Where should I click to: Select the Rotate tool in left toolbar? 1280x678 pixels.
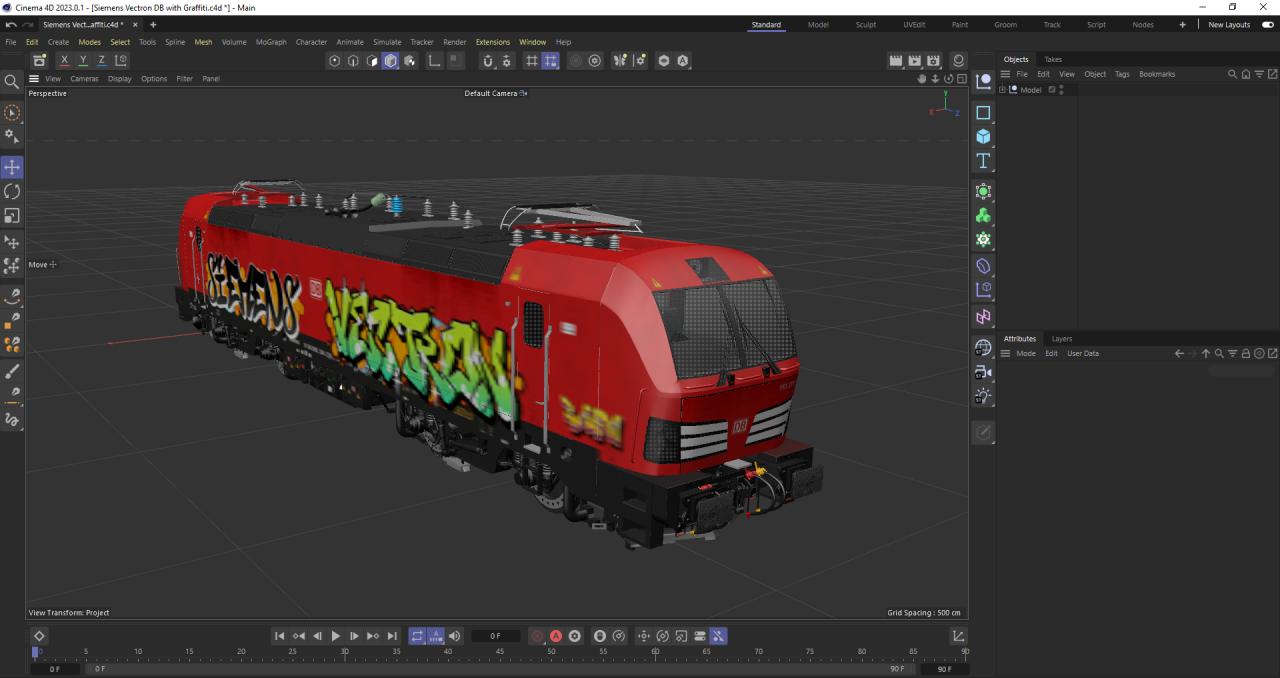[12, 191]
